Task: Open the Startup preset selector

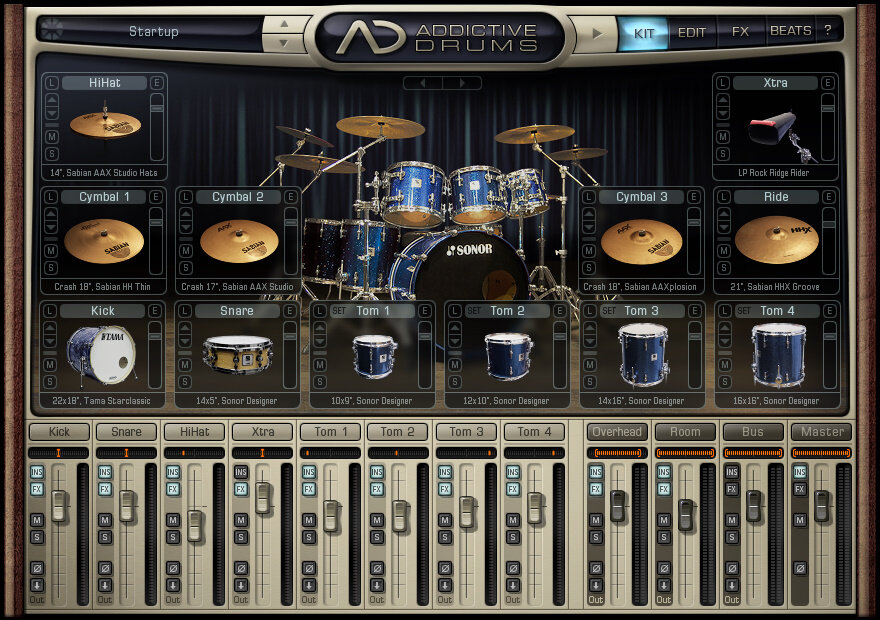Action: (x=154, y=31)
